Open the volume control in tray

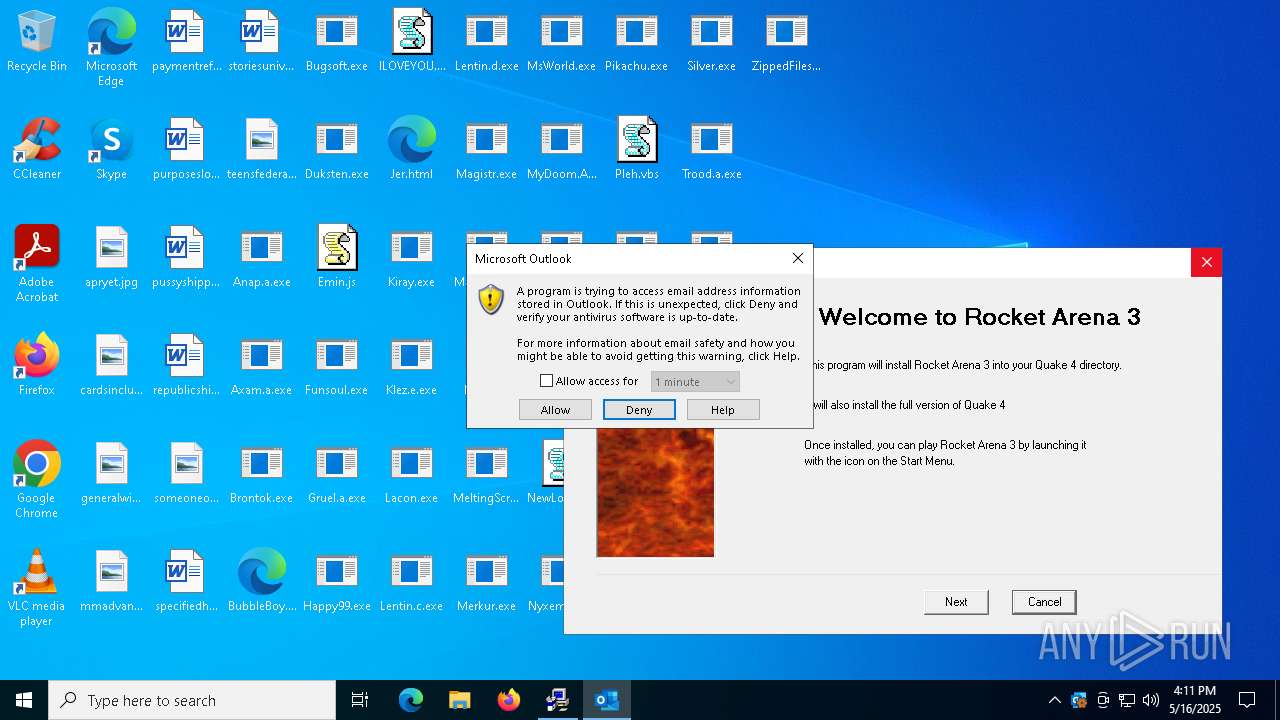click(1151, 700)
